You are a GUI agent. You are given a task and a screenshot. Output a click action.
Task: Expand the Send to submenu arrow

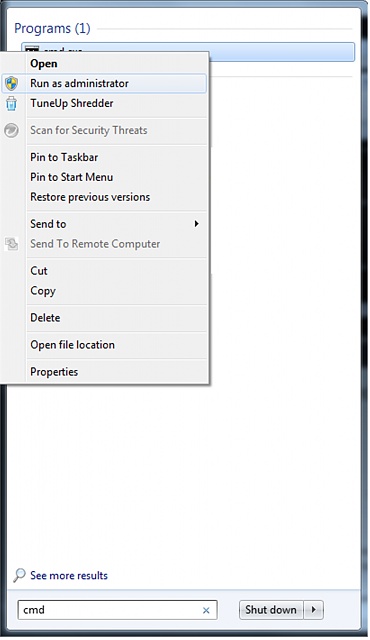click(197, 224)
